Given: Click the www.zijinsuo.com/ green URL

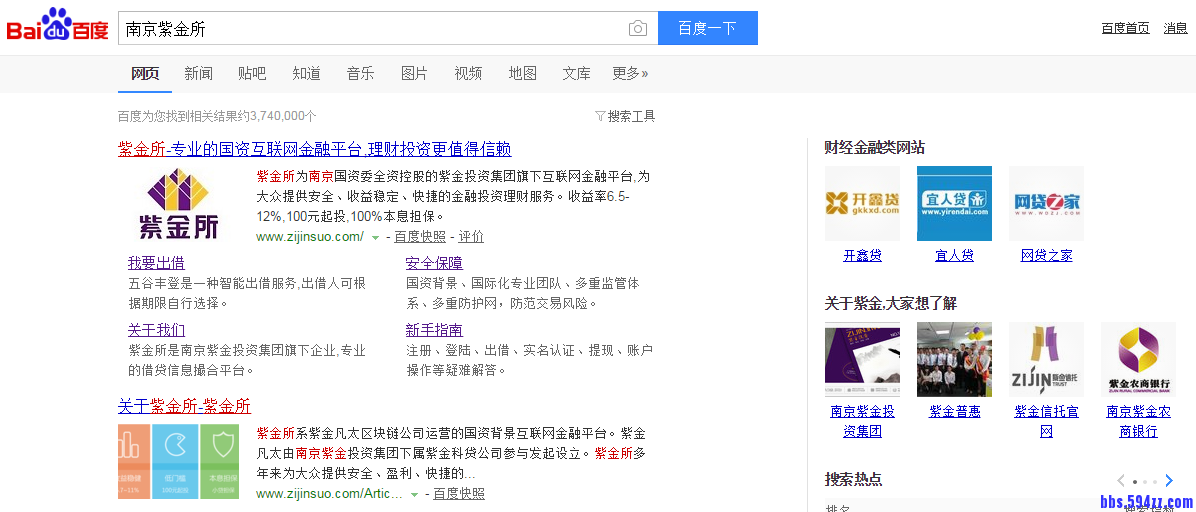Looking at the screenshot, I should tap(310, 237).
